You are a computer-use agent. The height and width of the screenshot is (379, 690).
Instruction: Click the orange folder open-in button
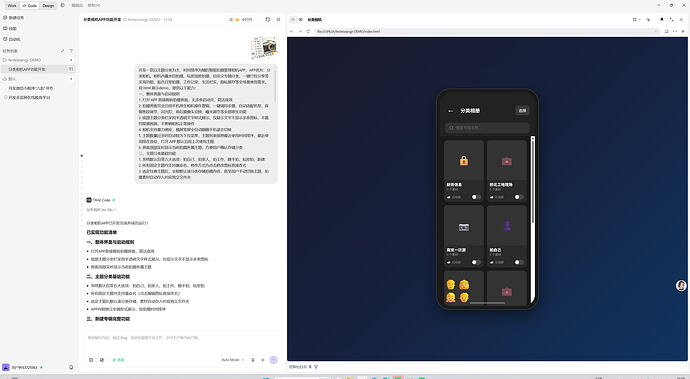click(237, 20)
